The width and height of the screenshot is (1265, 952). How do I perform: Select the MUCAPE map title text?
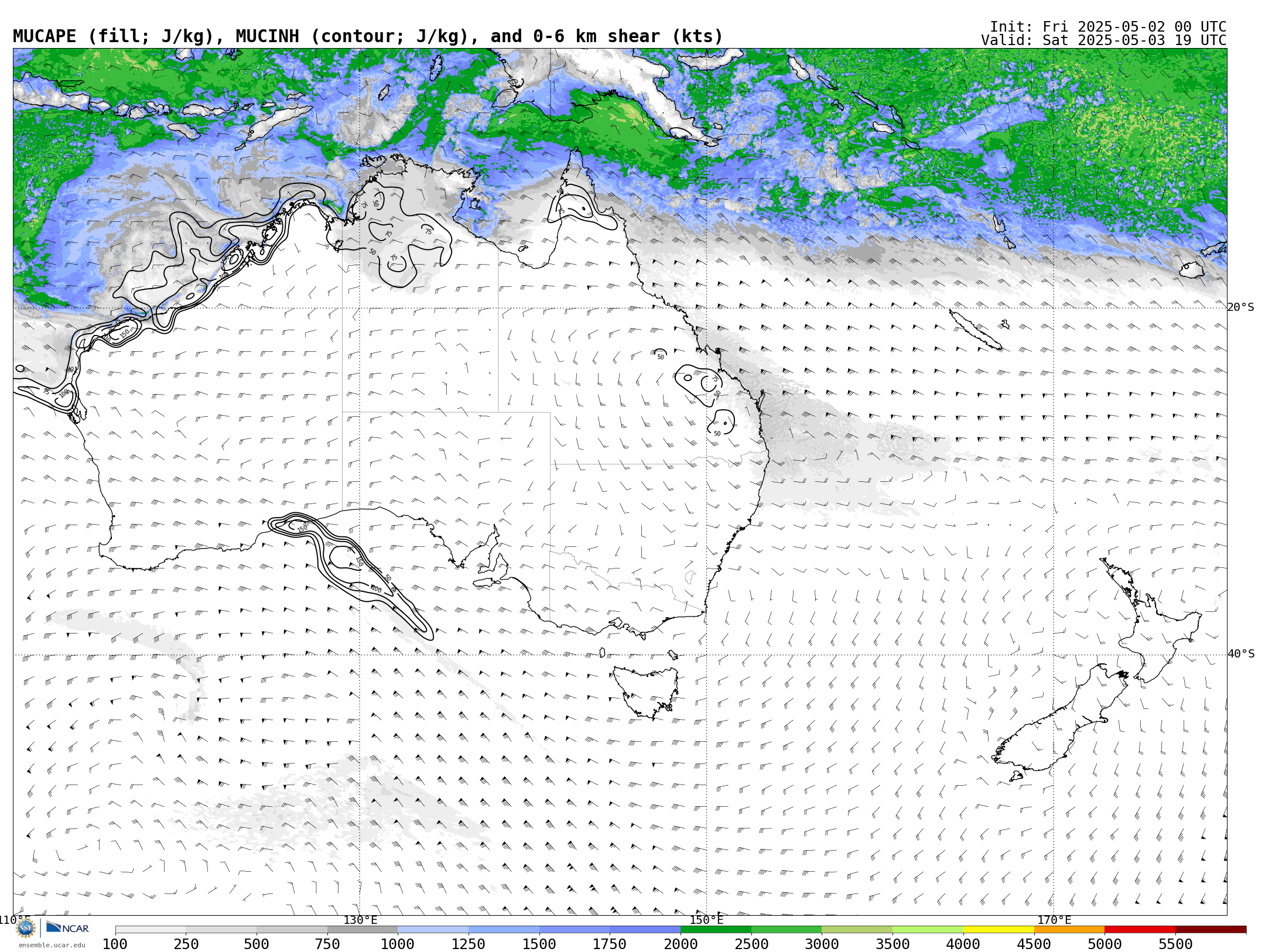click(x=368, y=36)
